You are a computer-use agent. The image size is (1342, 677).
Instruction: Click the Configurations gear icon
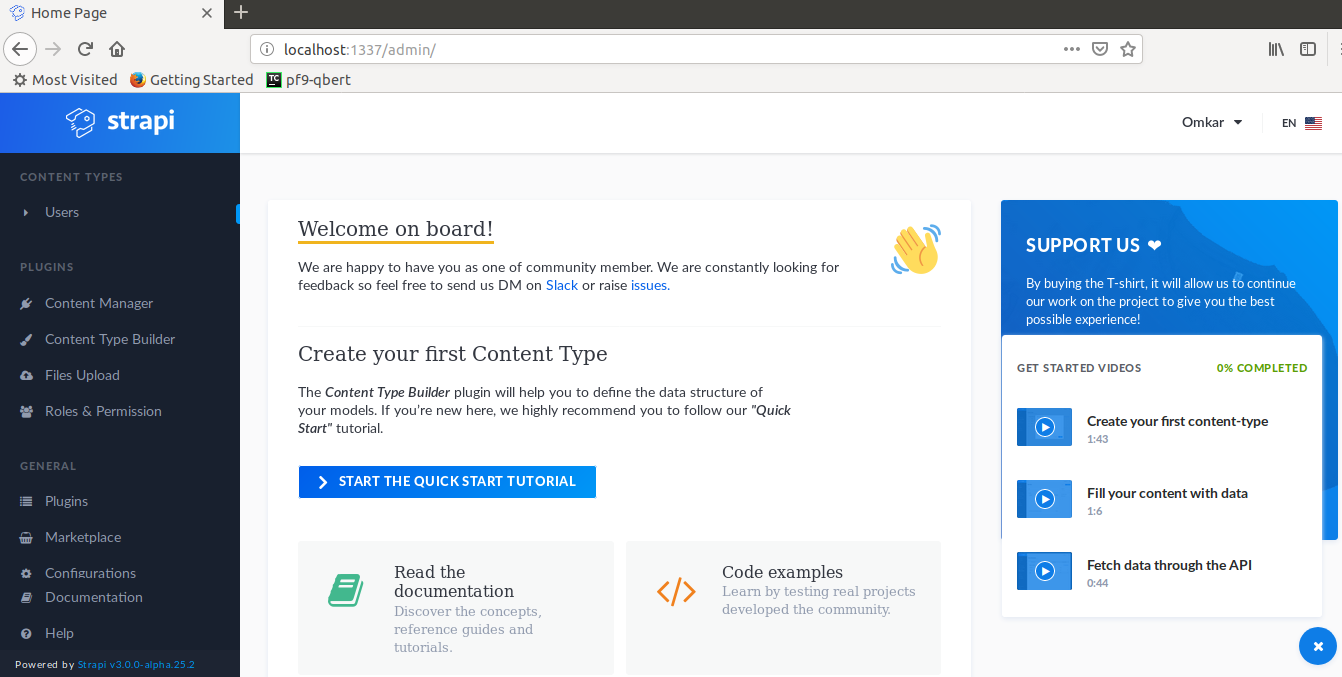pos(28,572)
